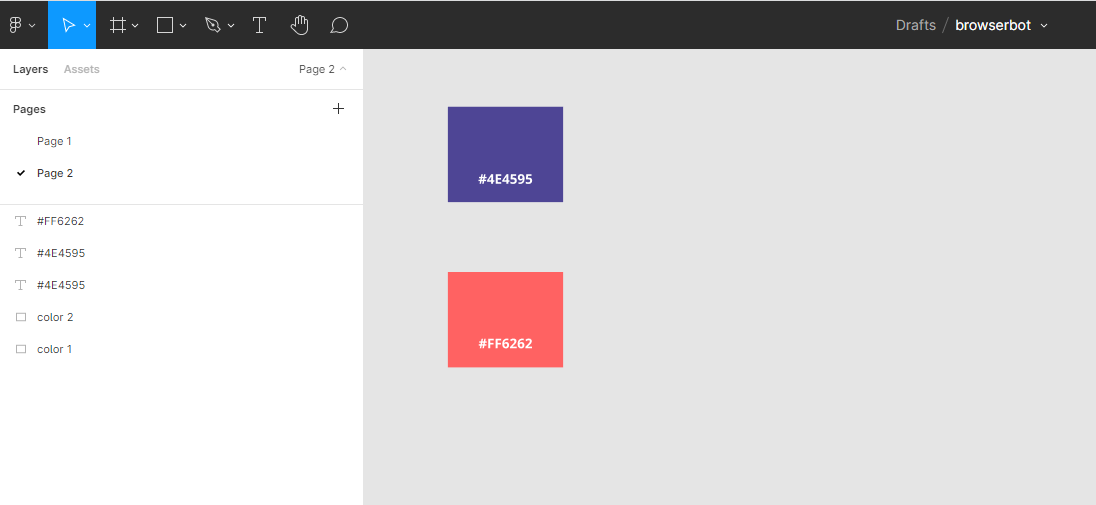
Task: Expand the Move tool options arrow
Action: coord(87,26)
